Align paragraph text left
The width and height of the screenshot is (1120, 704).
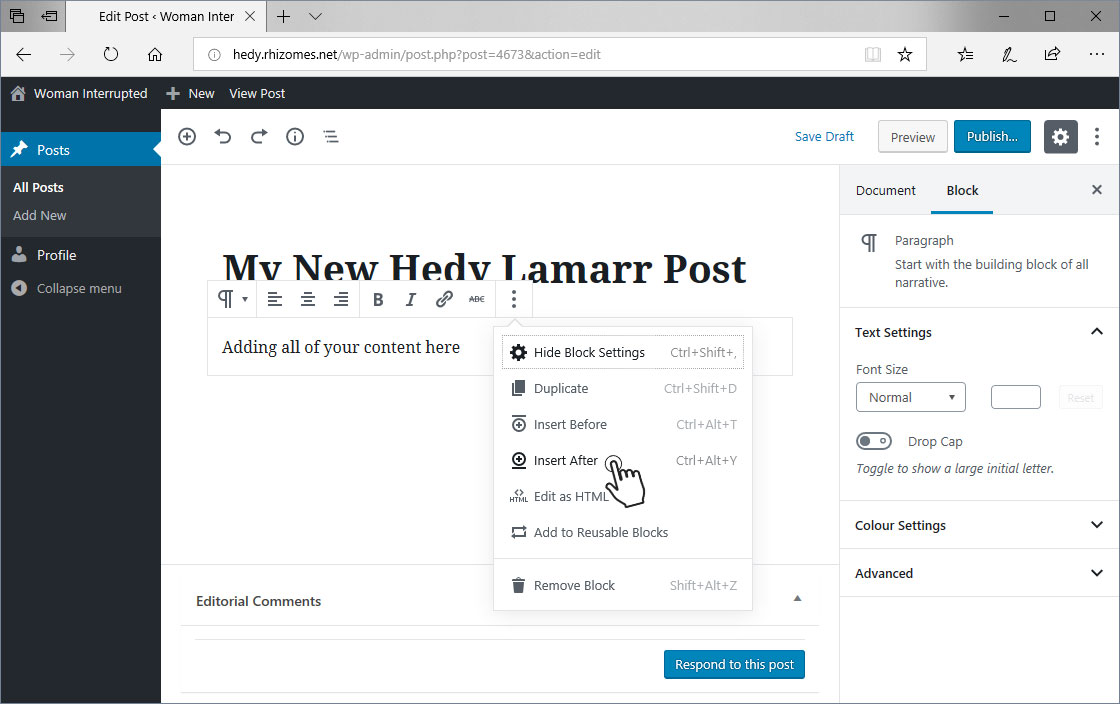click(274, 299)
